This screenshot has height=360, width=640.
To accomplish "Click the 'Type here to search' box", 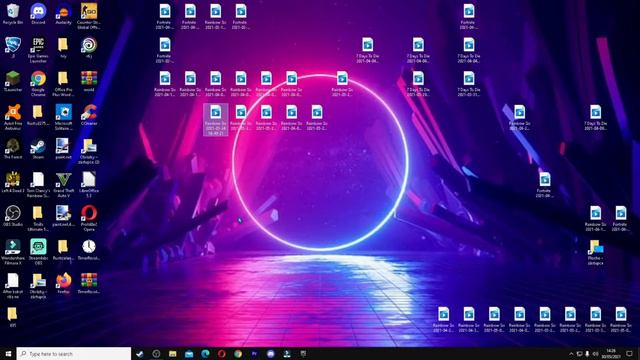I will point(74,353).
